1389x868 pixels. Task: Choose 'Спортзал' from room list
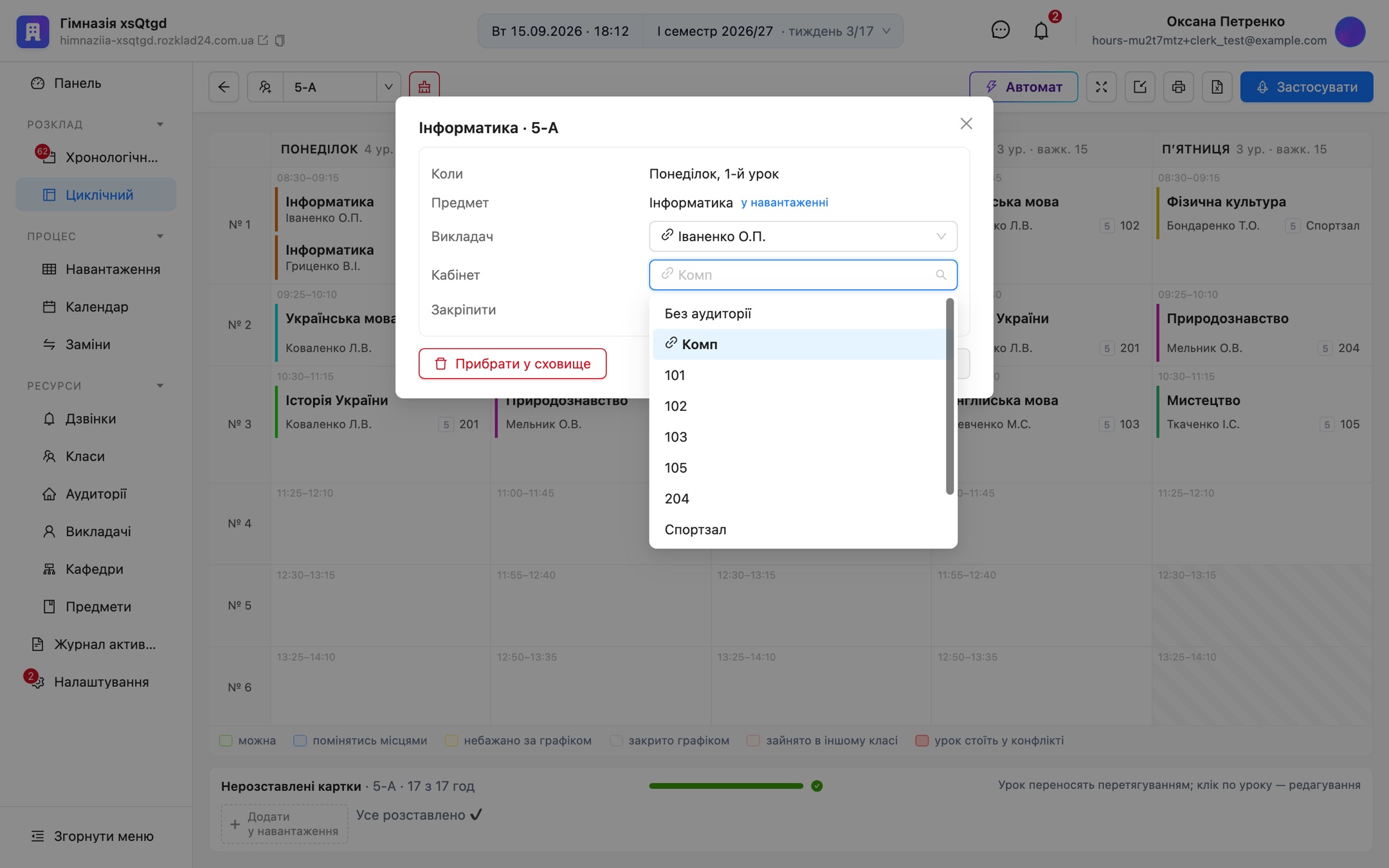799,530
